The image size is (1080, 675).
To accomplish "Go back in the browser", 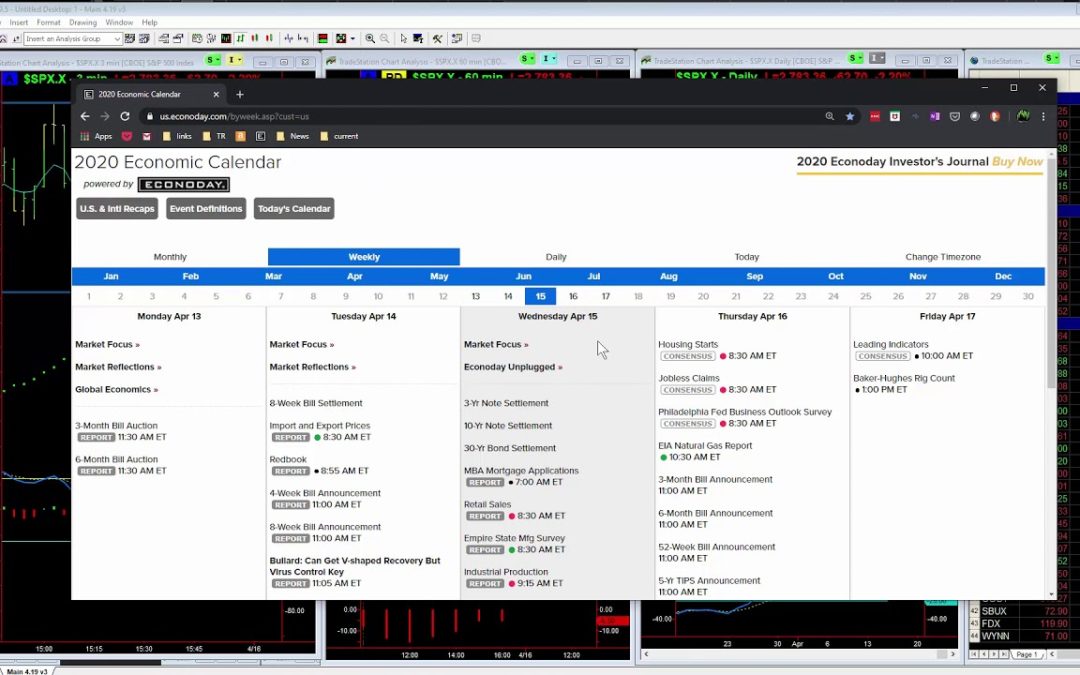I will (x=85, y=116).
